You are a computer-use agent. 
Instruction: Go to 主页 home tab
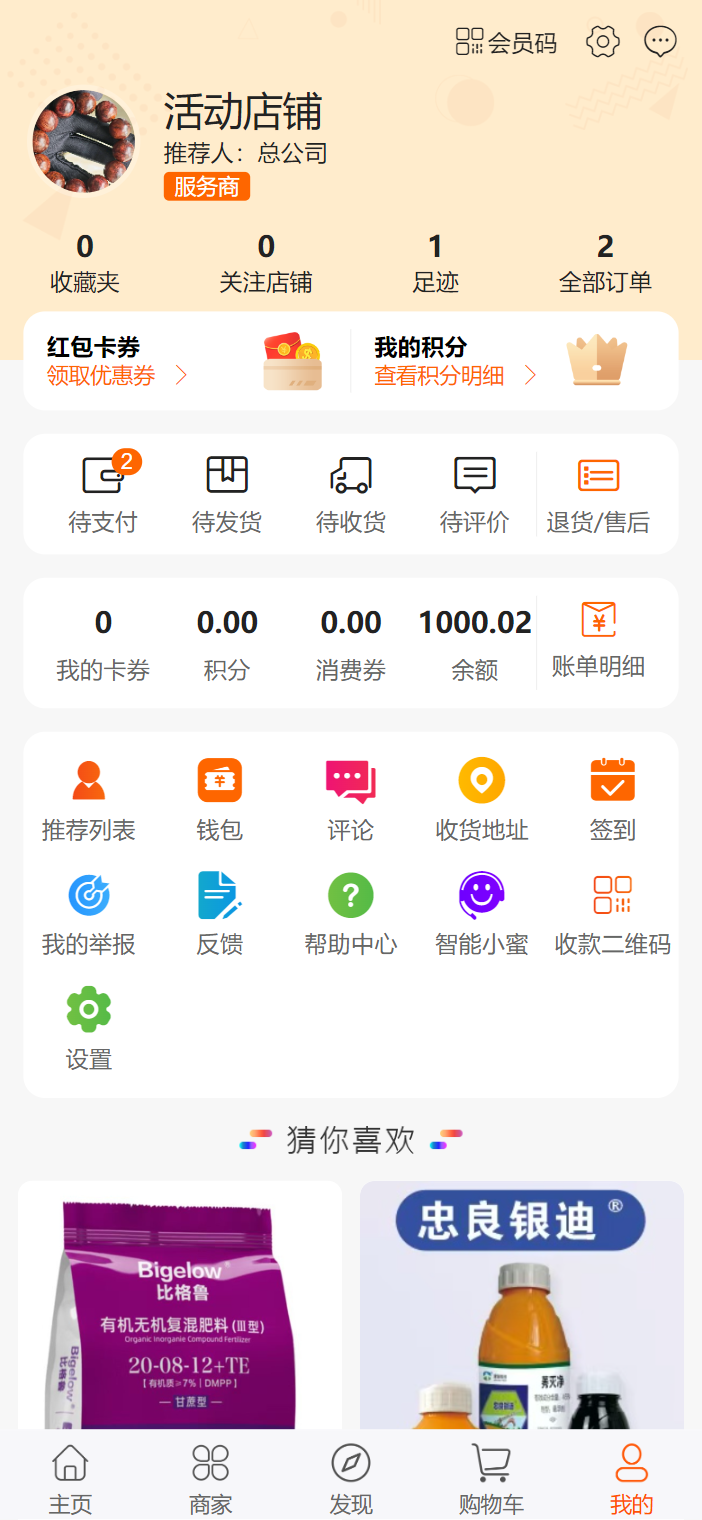coord(70,1479)
